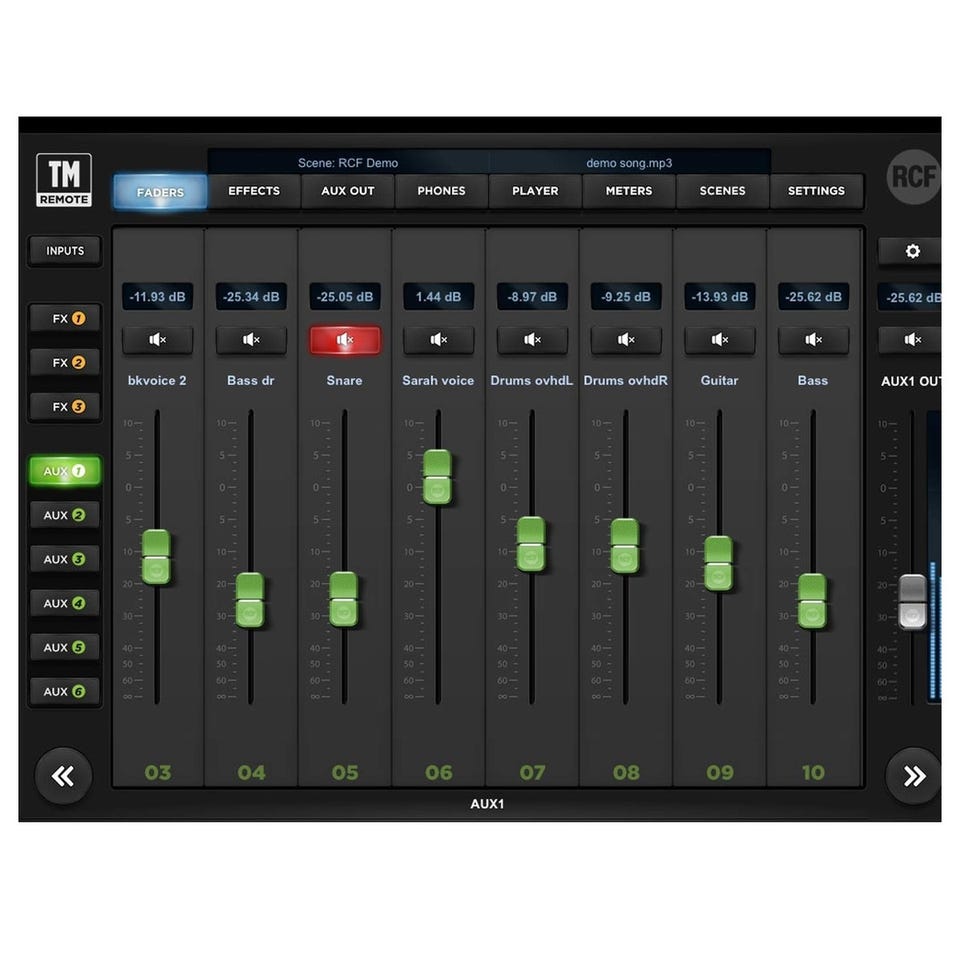
Task: Click the 1.44 dB level readout
Action: coord(438,297)
